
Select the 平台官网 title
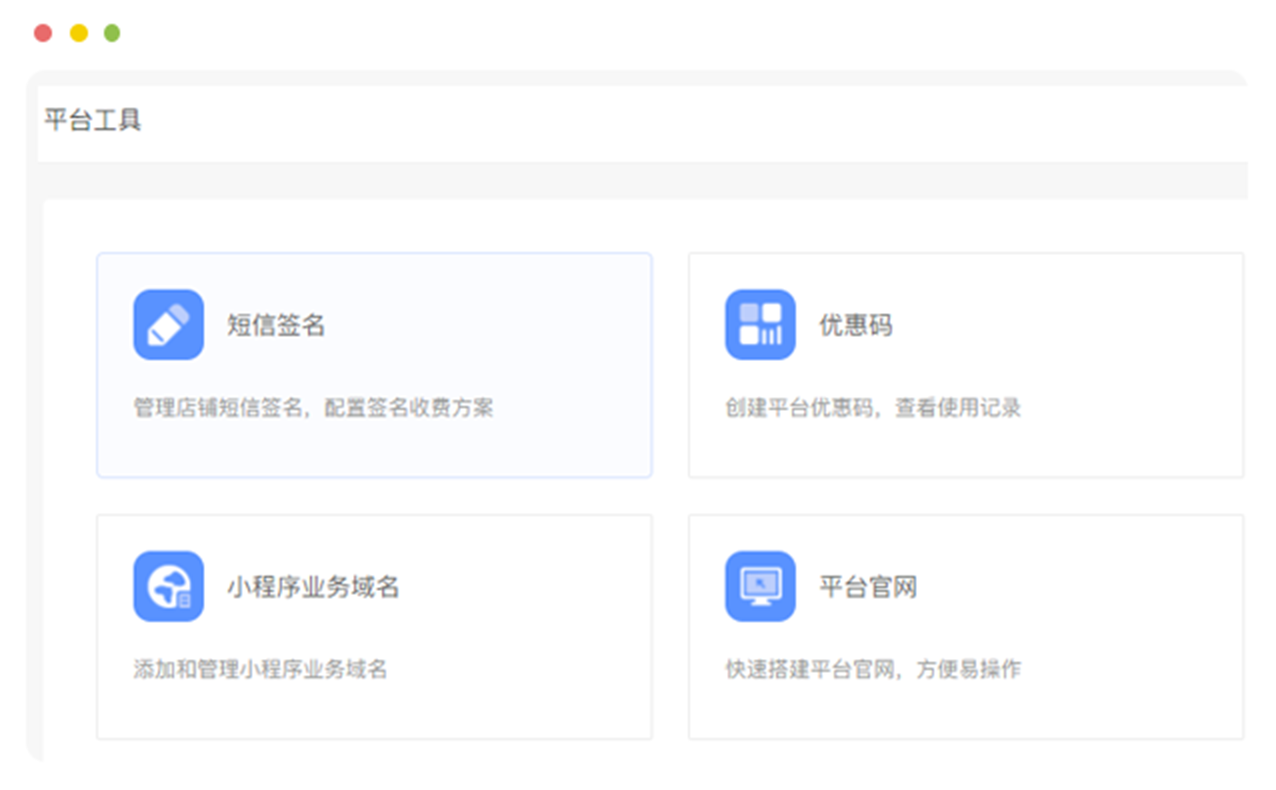click(868, 587)
